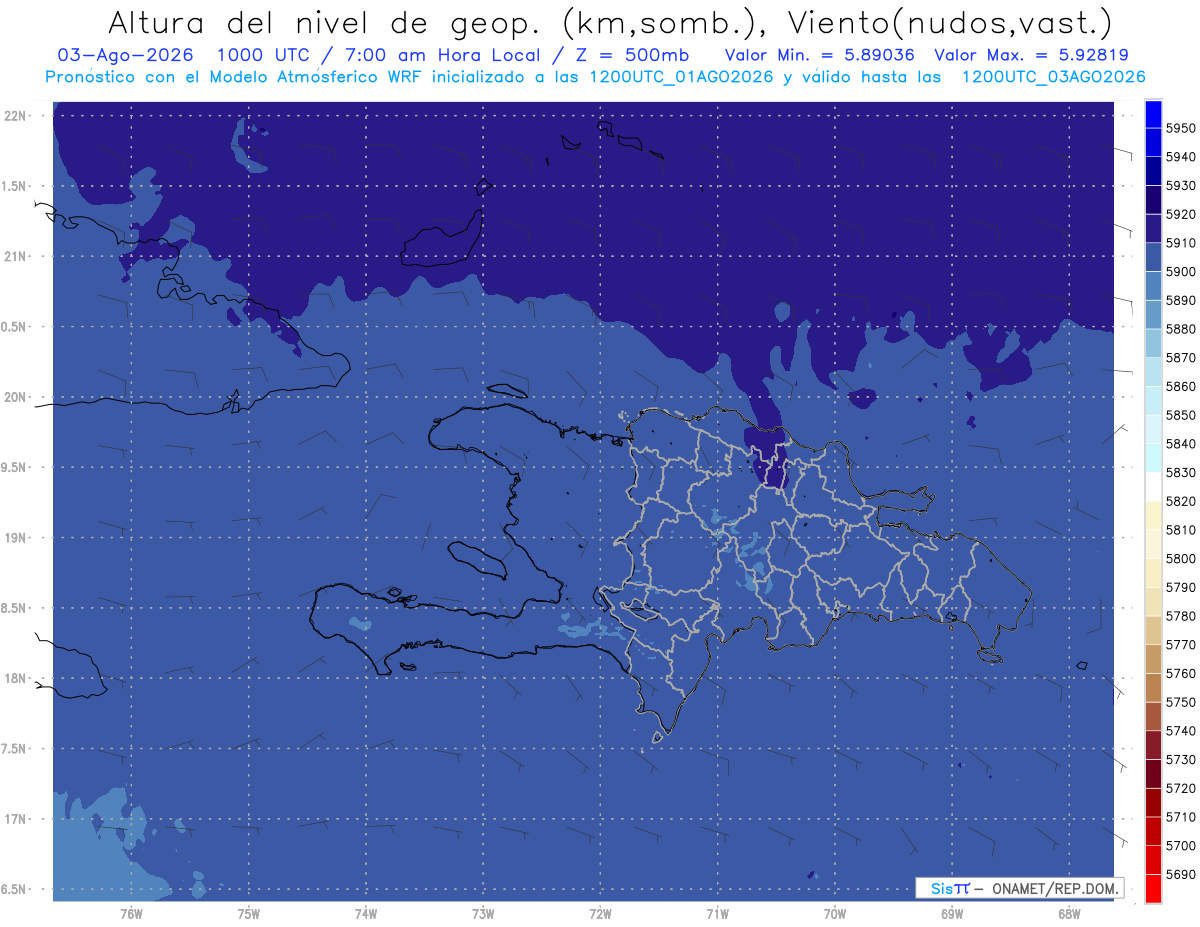The width and height of the screenshot is (1200, 927).
Task: Click the 'Z = 500mb' level text
Action: click(631, 55)
